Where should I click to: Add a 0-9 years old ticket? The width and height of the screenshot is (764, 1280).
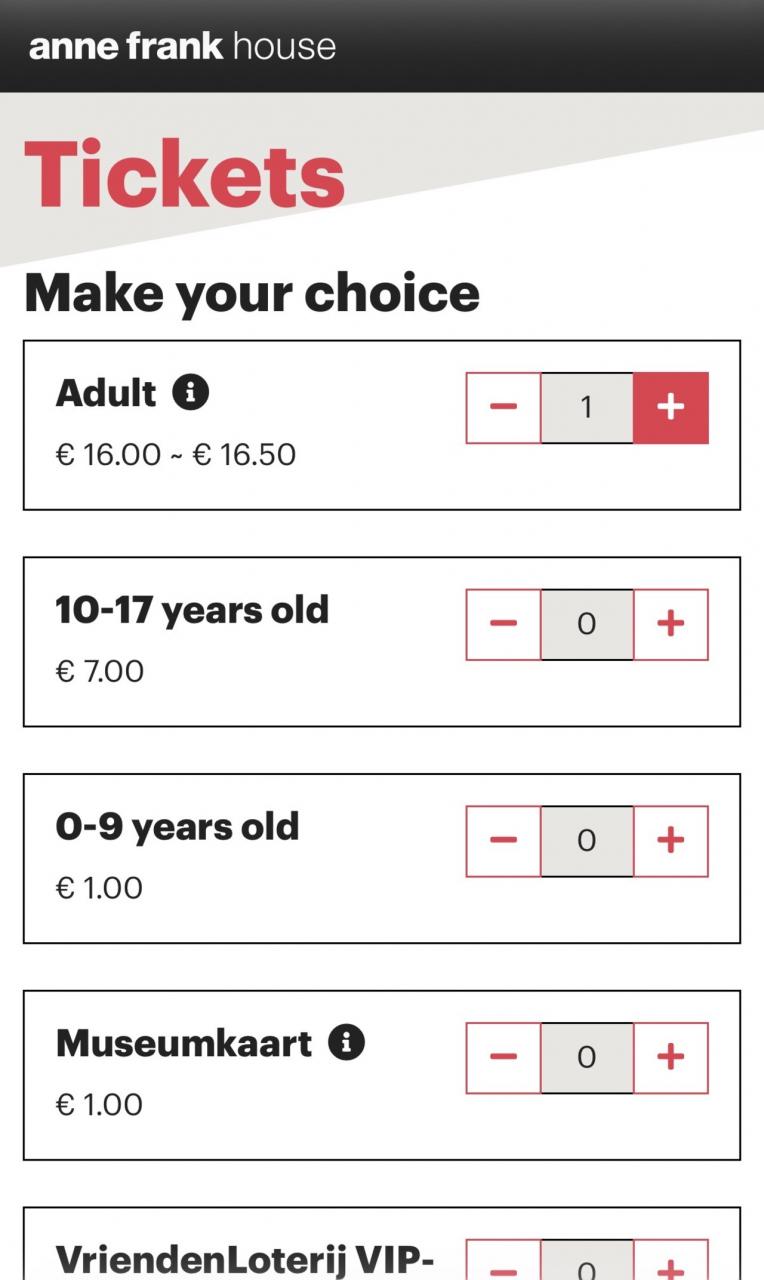(670, 841)
